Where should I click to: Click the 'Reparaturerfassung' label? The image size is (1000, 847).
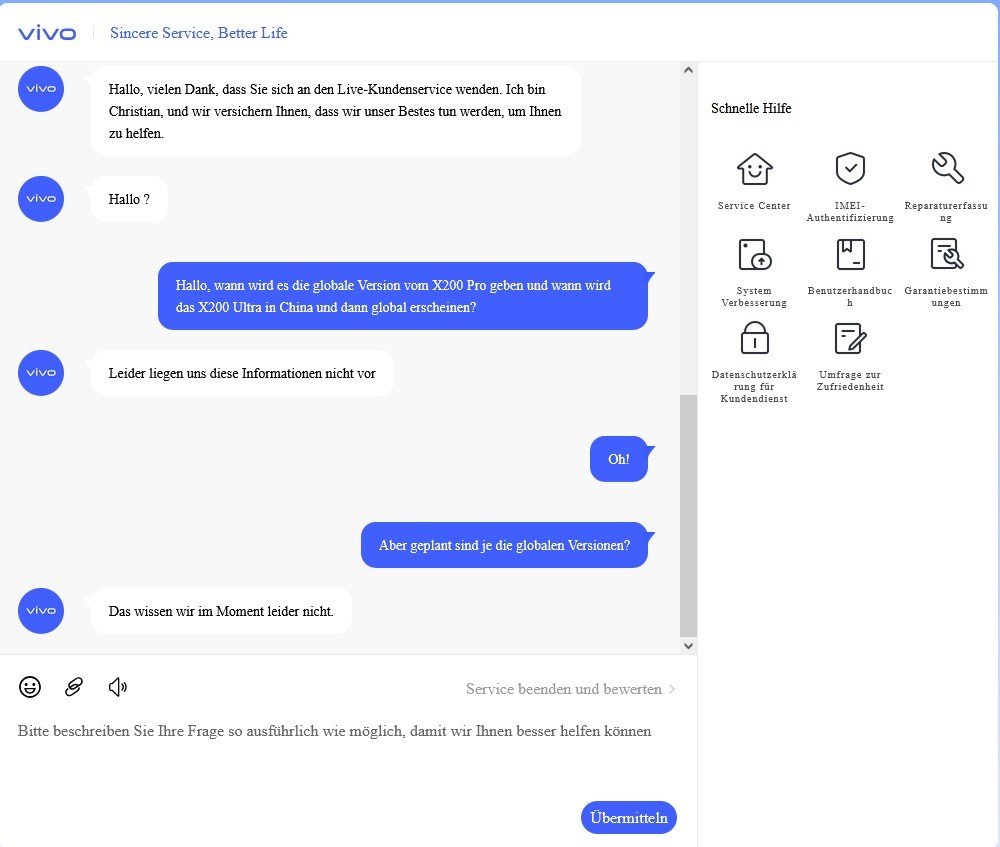coord(946,212)
